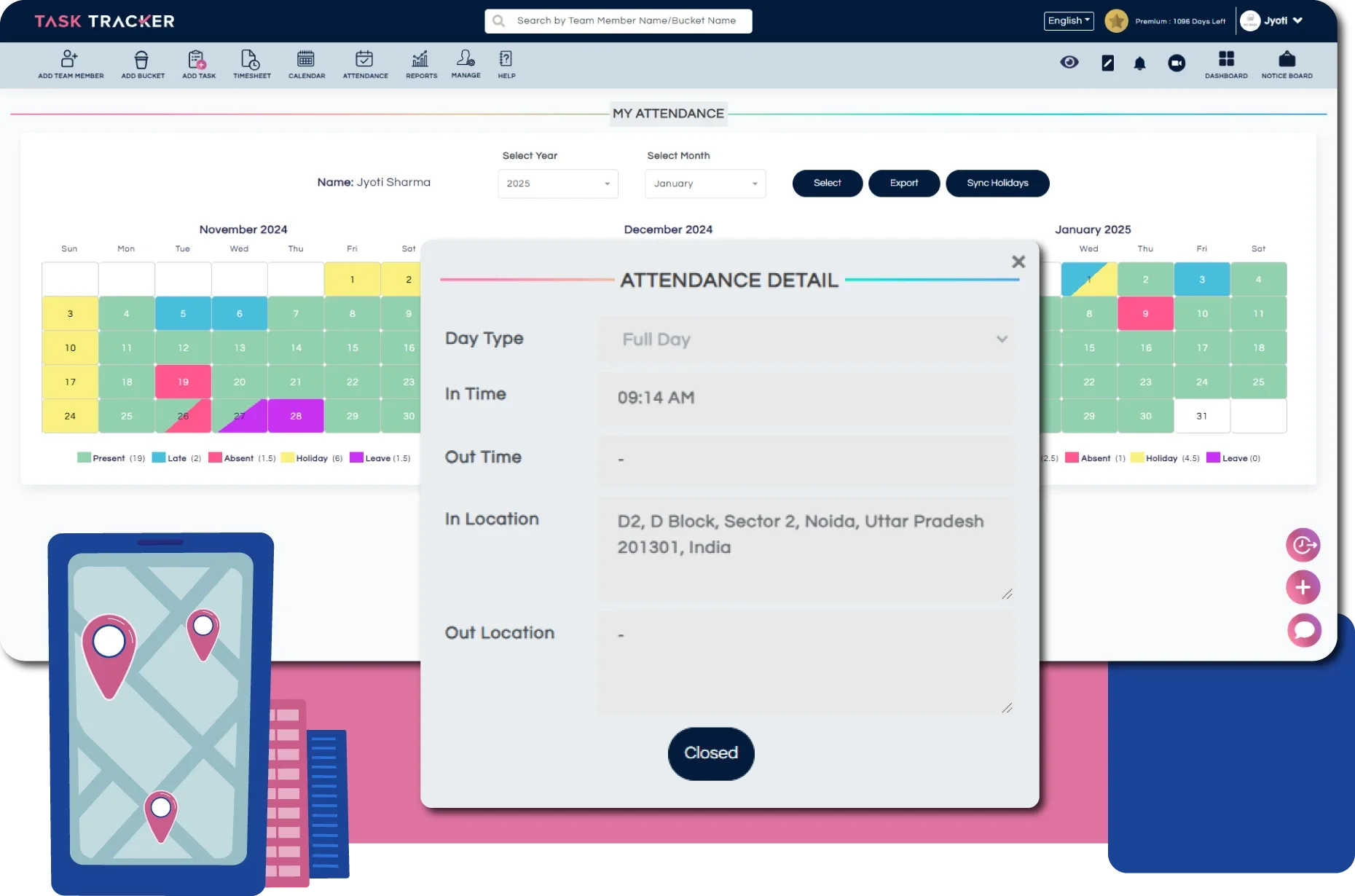Expand the Select Year dropdown
This screenshot has width=1355, height=896.
click(557, 184)
